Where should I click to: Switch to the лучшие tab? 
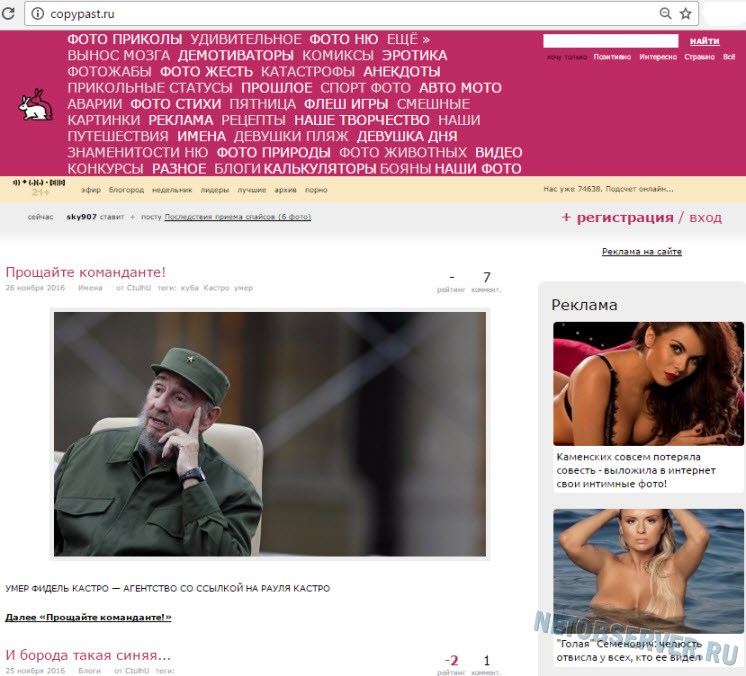[252, 190]
